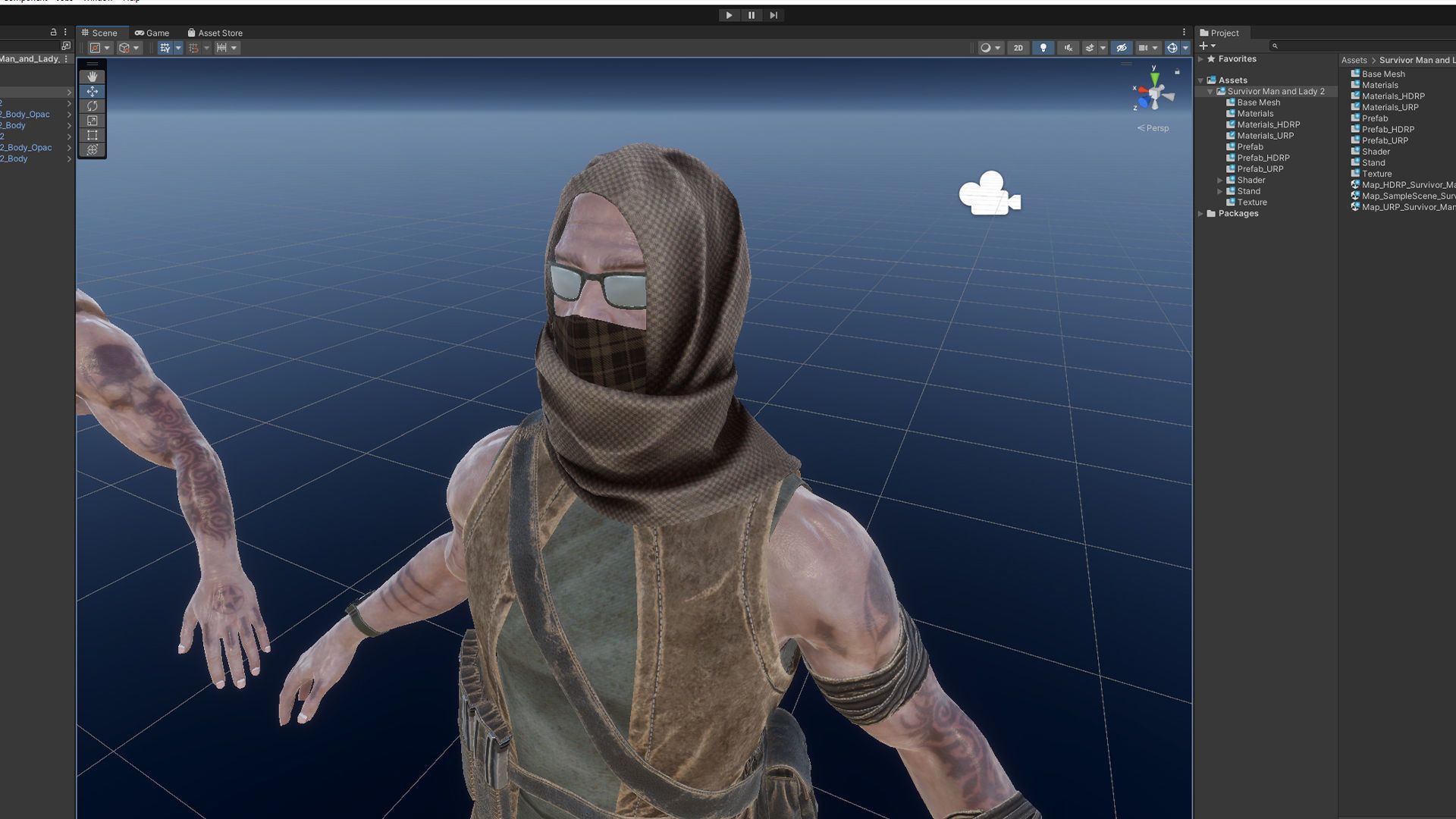This screenshot has width=1456, height=819.
Task: Toggle scene audio mute
Action: tap(1068, 48)
